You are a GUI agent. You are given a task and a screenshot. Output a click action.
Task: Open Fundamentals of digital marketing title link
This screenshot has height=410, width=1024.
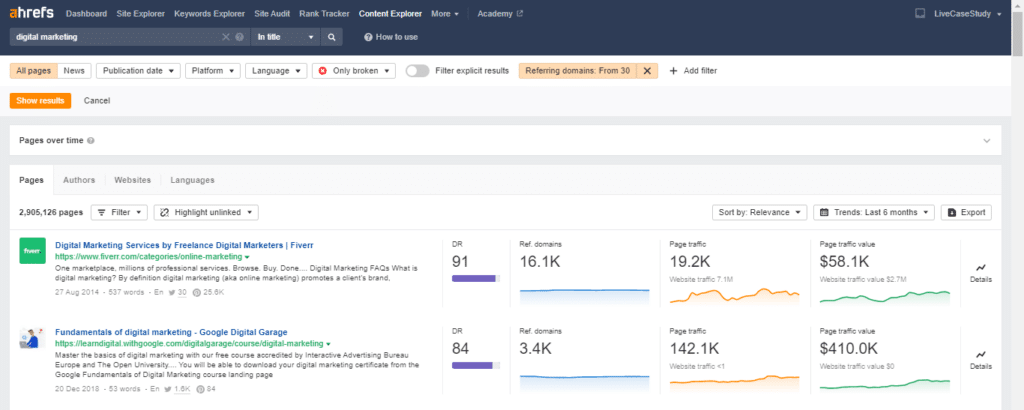click(171, 332)
